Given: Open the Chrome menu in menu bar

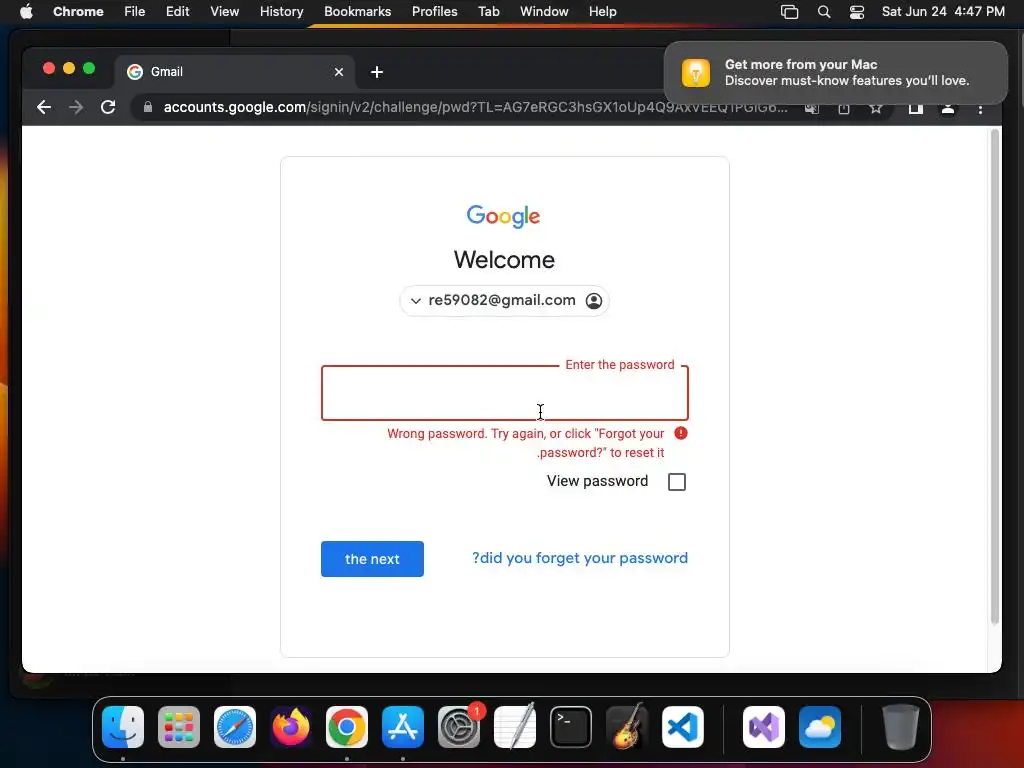Looking at the screenshot, I should pos(78,12).
